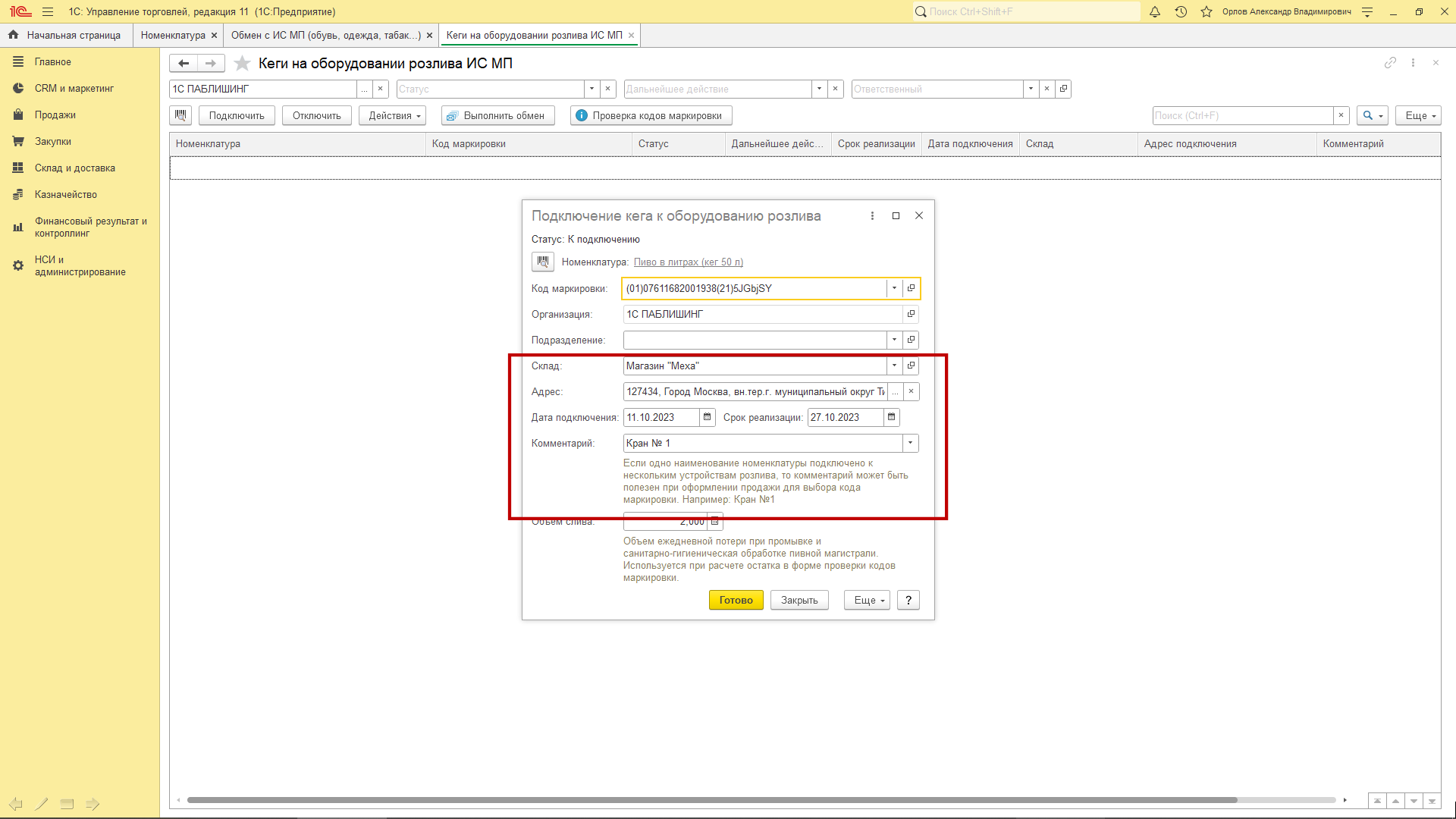The height and width of the screenshot is (819, 1456).
Task: Clear the Дальнейшее действие filter
Action: point(835,89)
